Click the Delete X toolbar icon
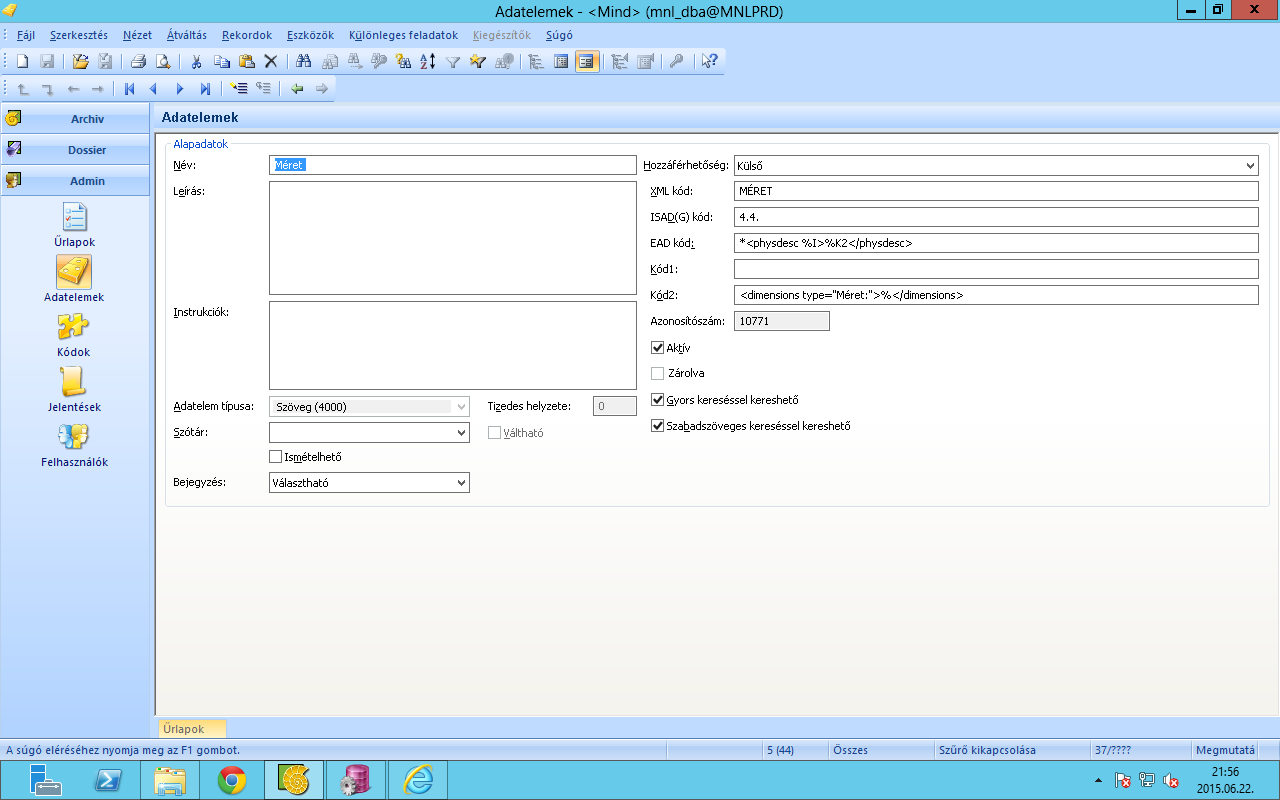 (x=270, y=61)
